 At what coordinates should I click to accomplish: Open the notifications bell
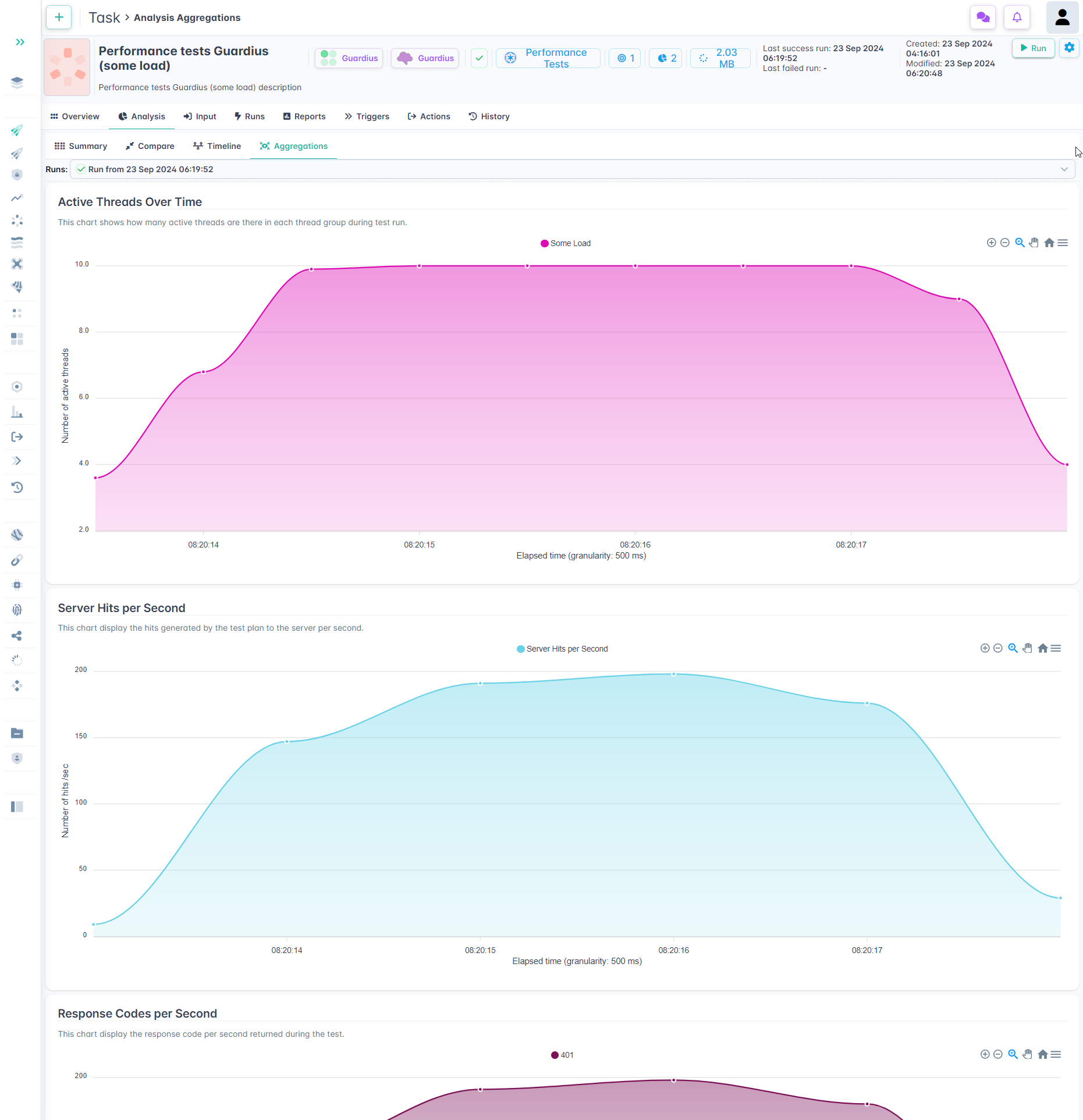click(1017, 17)
